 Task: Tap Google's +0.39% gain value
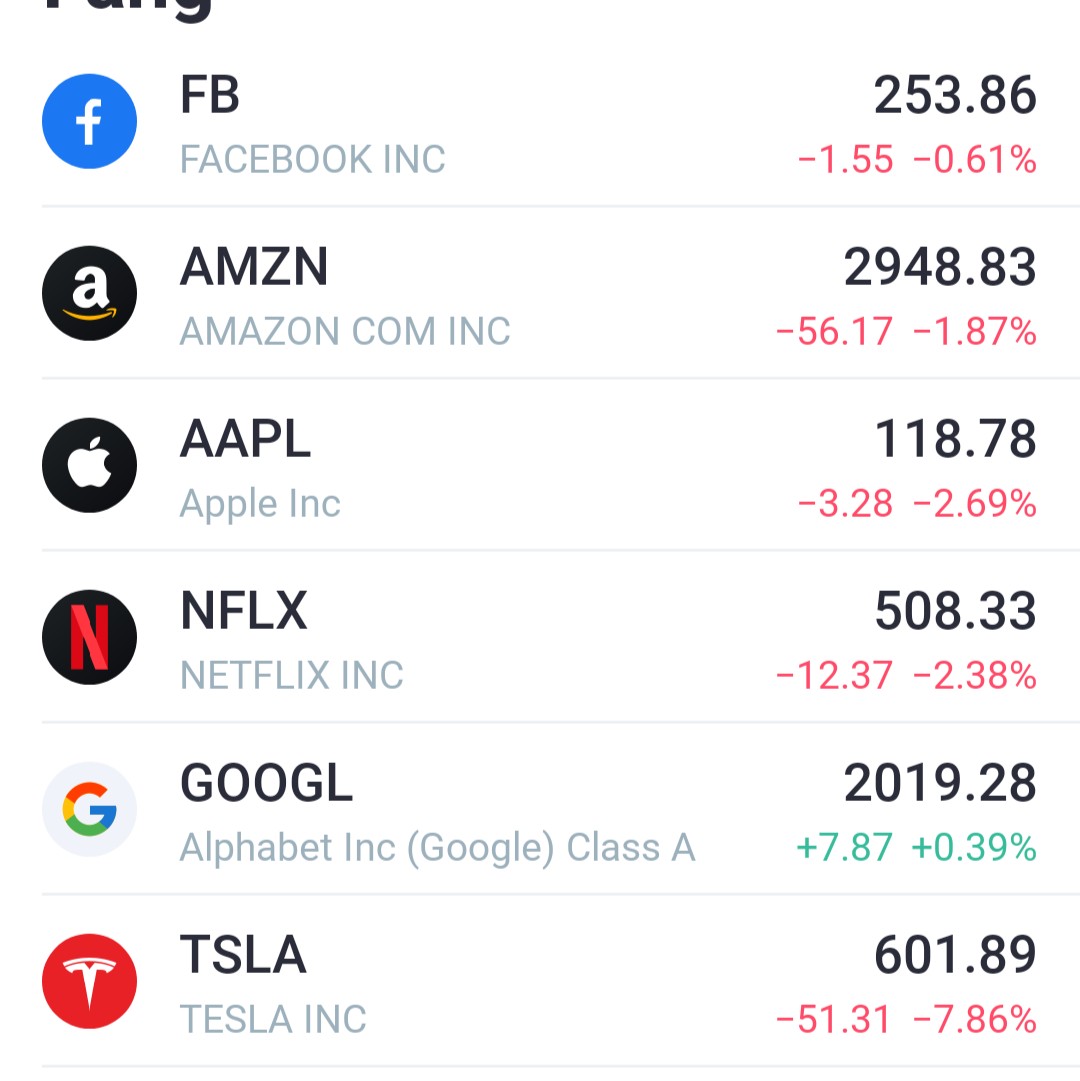pos(974,848)
